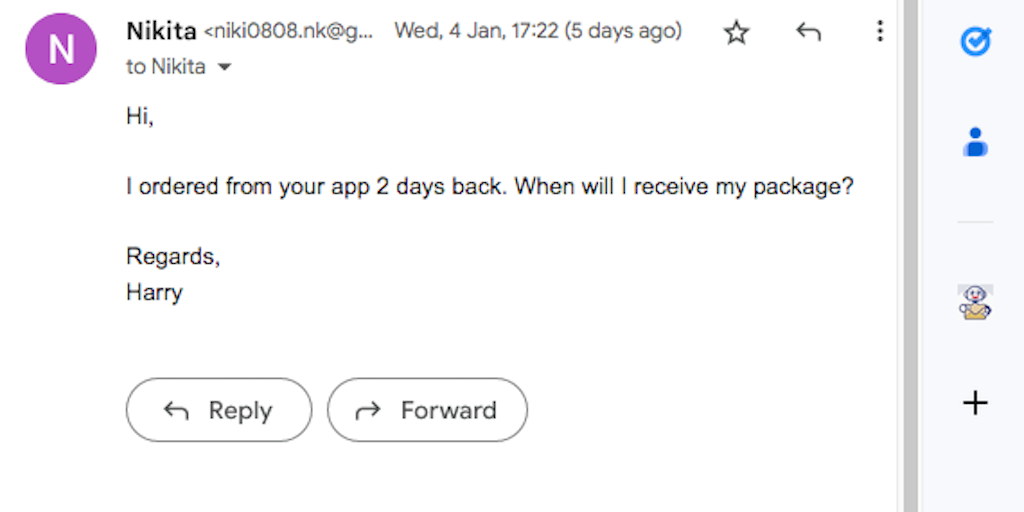Click the Reply button below the message
Image resolution: width=1024 pixels, height=512 pixels.
point(219,410)
